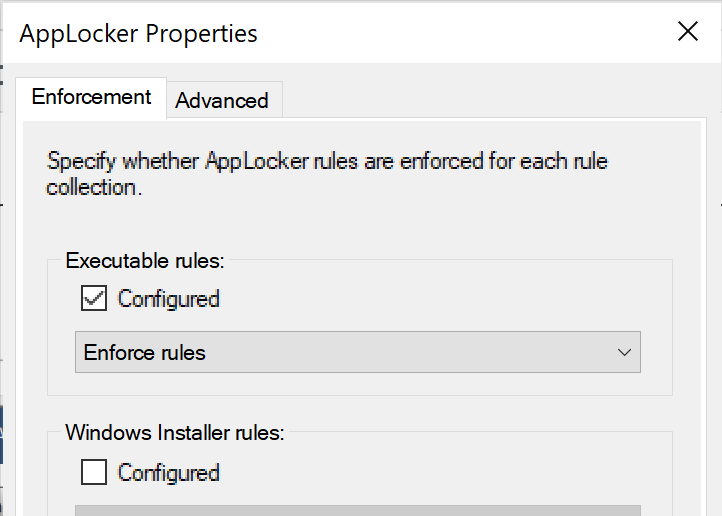Screen dimensions: 722x516
Task: Enable Configured checkbox under Windows Installer rules
Action: tap(94, 472)
